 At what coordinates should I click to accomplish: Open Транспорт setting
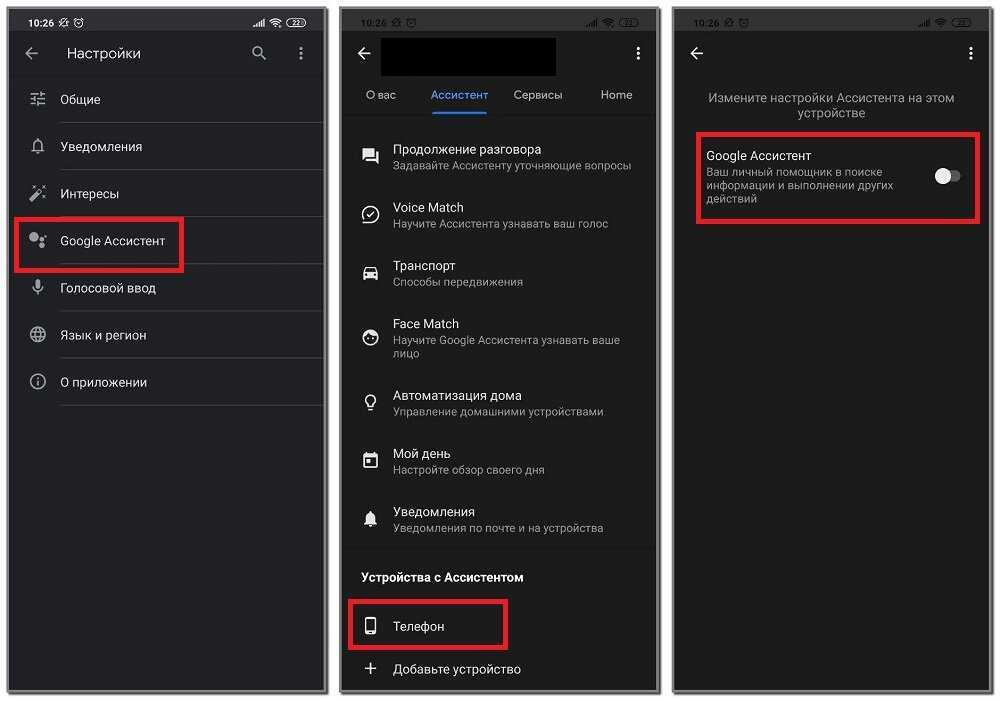point(500,273)
